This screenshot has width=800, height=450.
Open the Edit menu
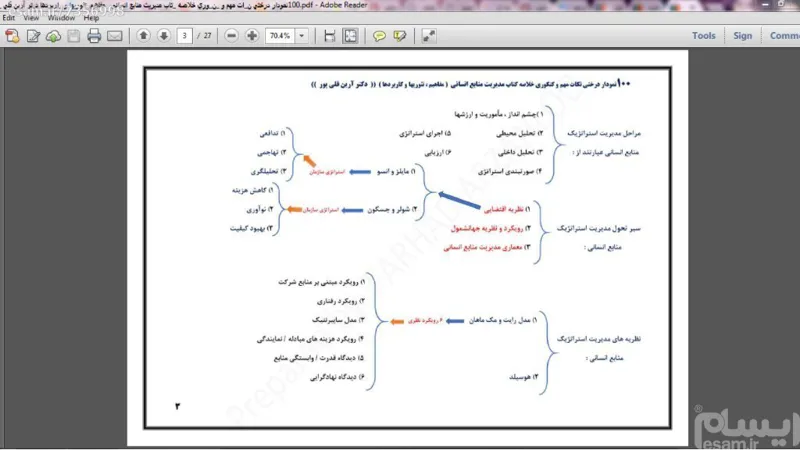point(9,18)
